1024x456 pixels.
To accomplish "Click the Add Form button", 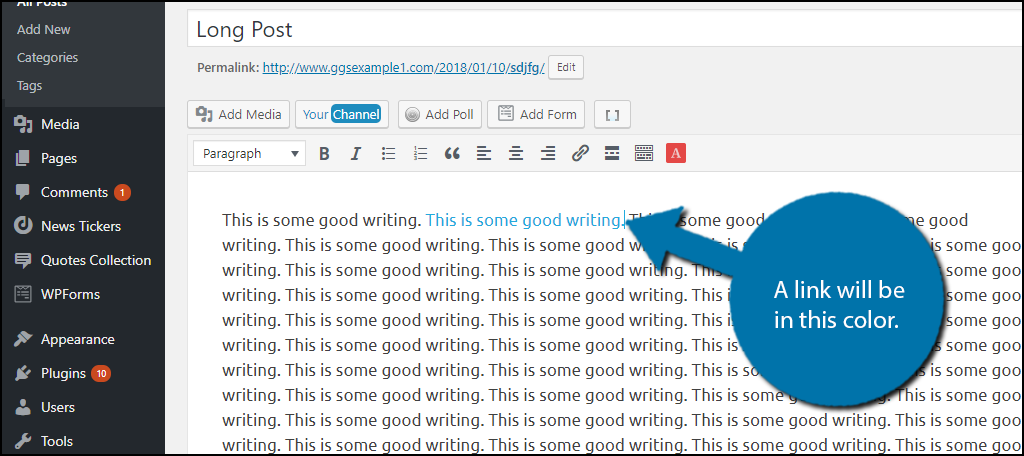I will tap(536, 114).
